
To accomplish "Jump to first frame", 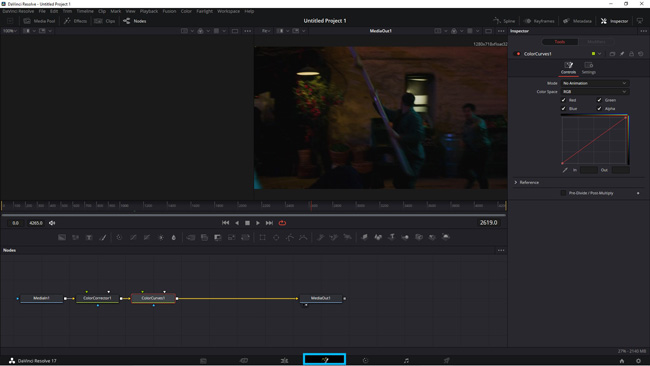I will 226,223.
